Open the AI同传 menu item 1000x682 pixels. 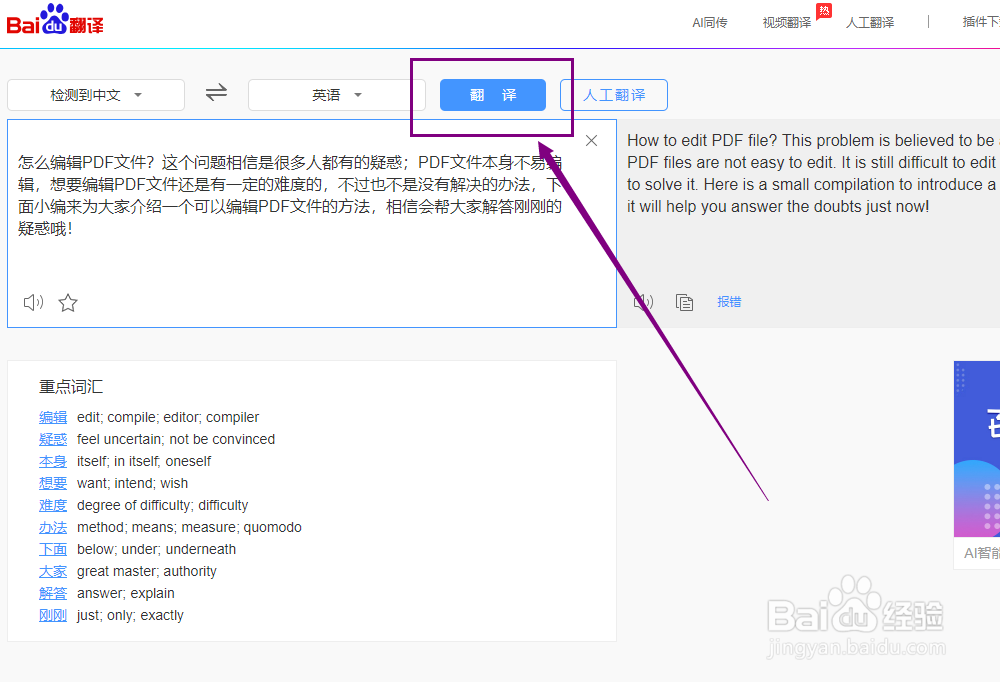(710, 21)
